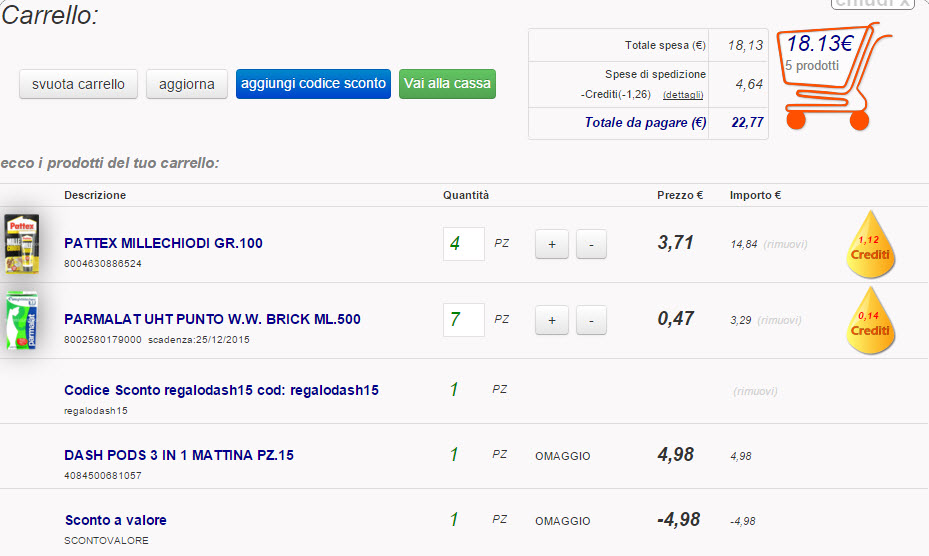The image size is (929, 556).
Task: Open the PARMALAT UHT PUNTO product link
Action: (x=212, y=319)
